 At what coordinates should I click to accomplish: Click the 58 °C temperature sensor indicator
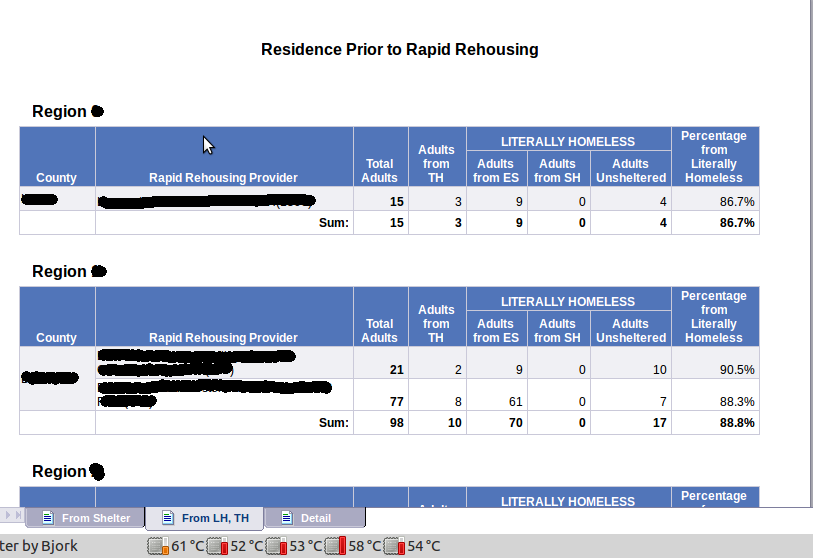point(353,546)
